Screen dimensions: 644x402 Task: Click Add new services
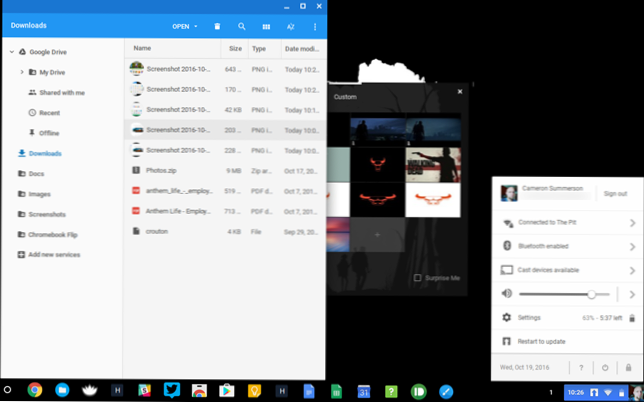54,255
